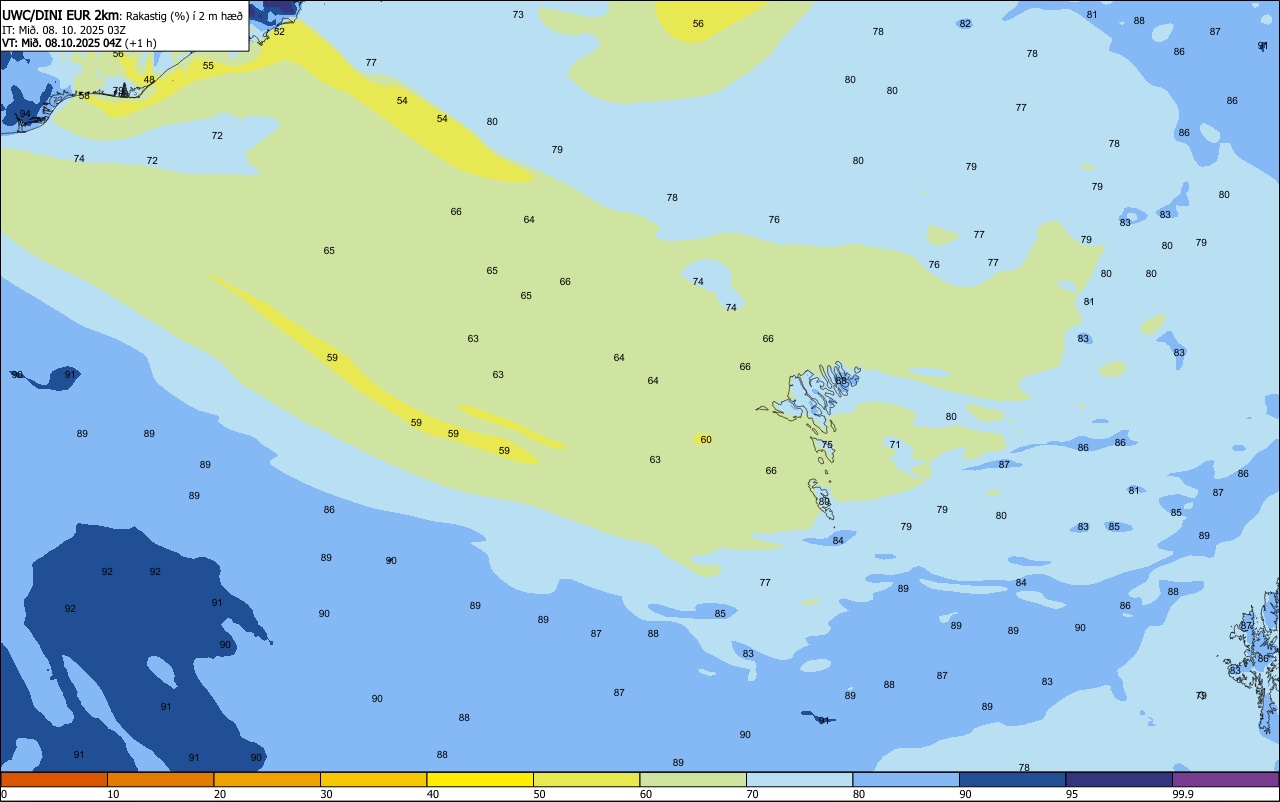Screen dimensions: 1280x802
Task: Click the dark orange 0–10 legend swatch
Action: tap(54, 779)
